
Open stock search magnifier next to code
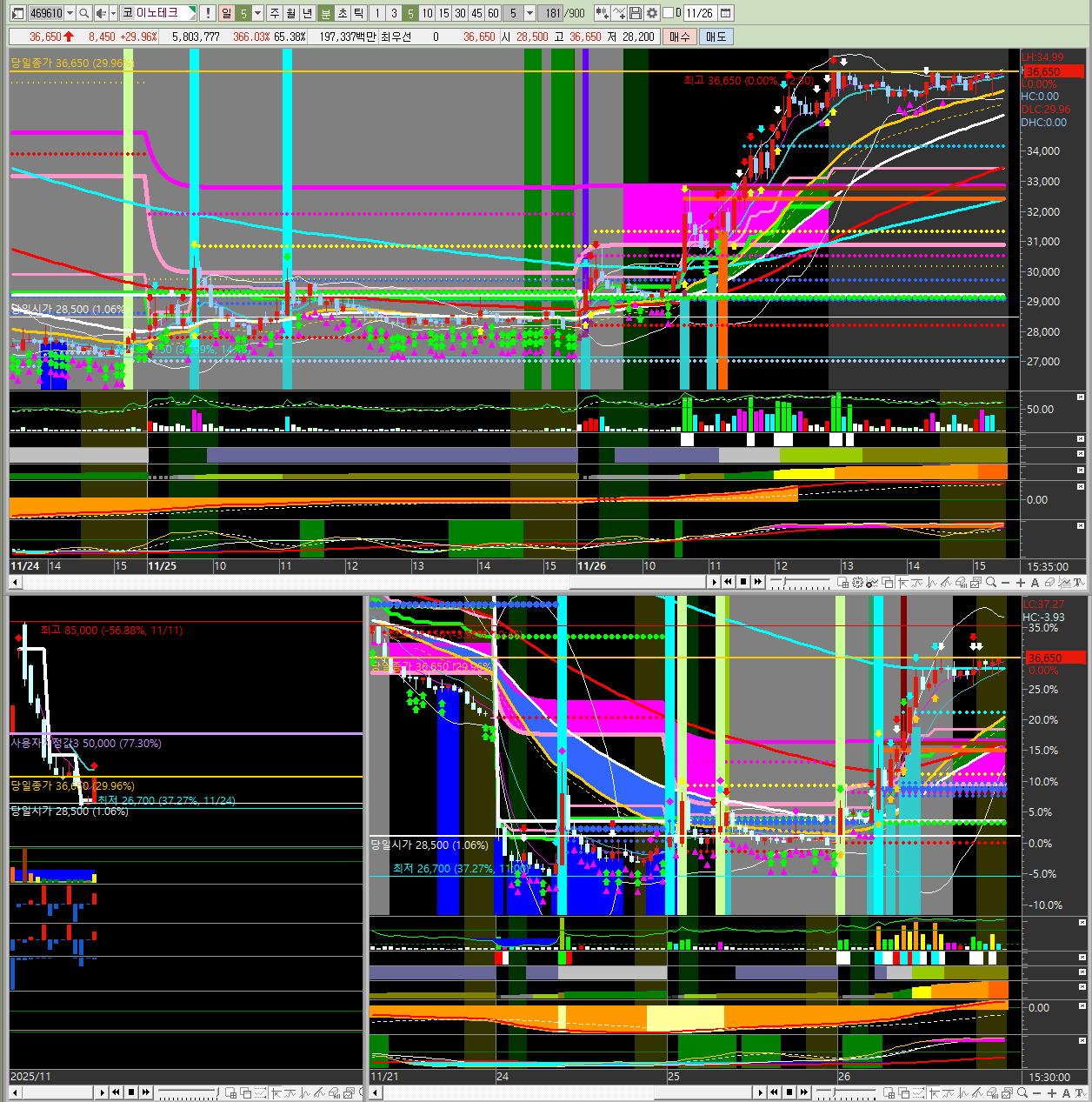pyautogui.click(x=84, y=13)
